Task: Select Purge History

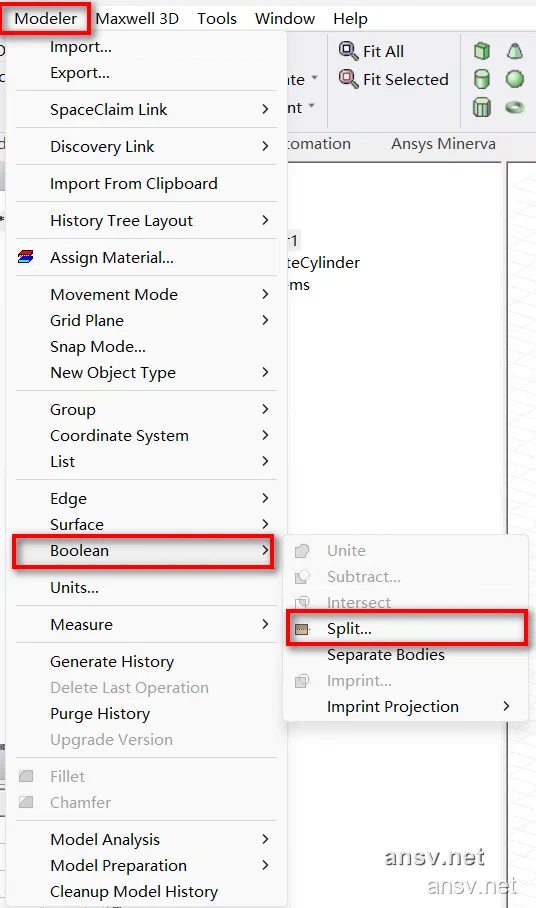Action: (x=100, y=713)
